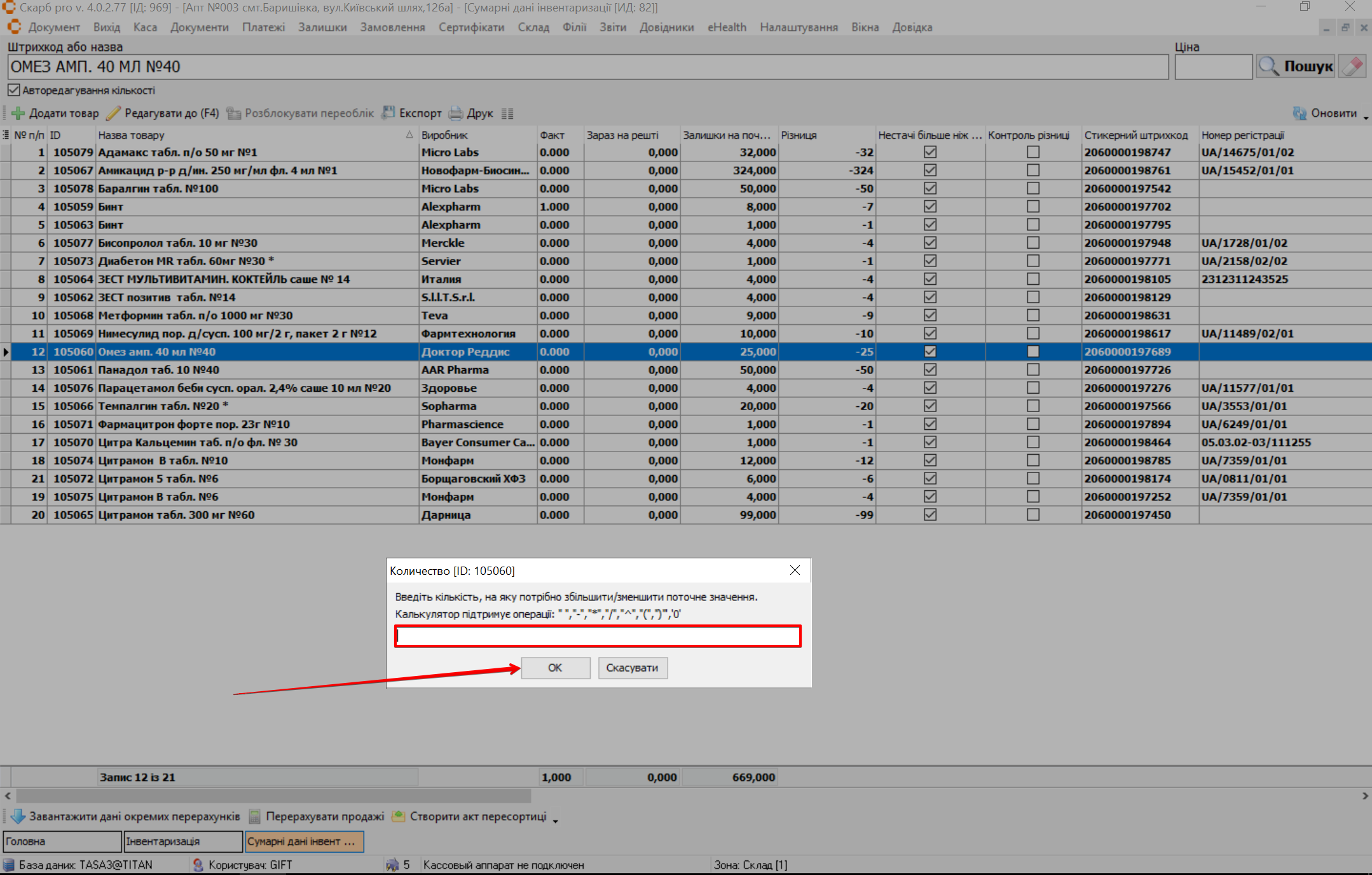Click the eraser clear-search icon
1372x875 pixels.
point(1352,66)
